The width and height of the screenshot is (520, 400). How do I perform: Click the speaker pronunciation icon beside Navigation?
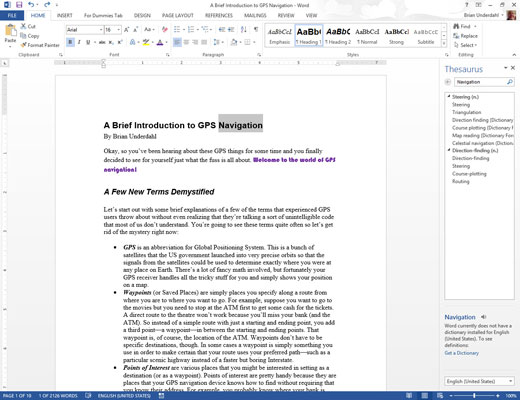click(x=483, y=317)
